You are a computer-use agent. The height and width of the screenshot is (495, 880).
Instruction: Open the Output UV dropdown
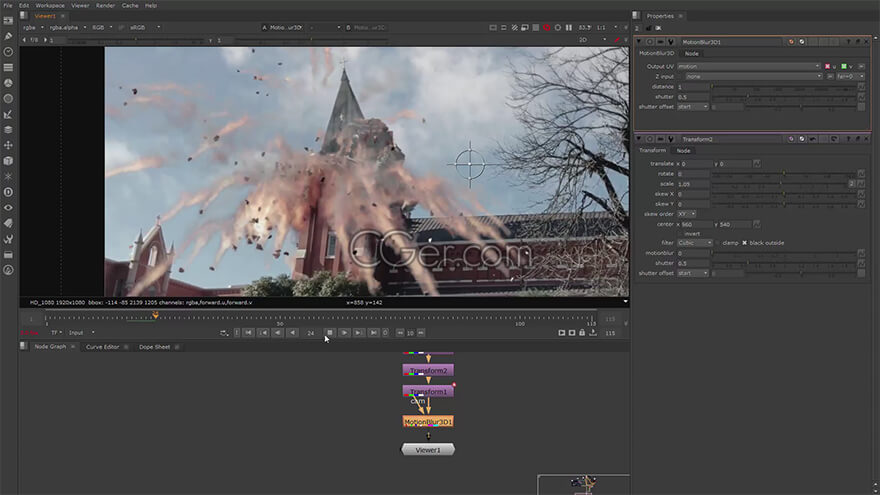[749, 67]
